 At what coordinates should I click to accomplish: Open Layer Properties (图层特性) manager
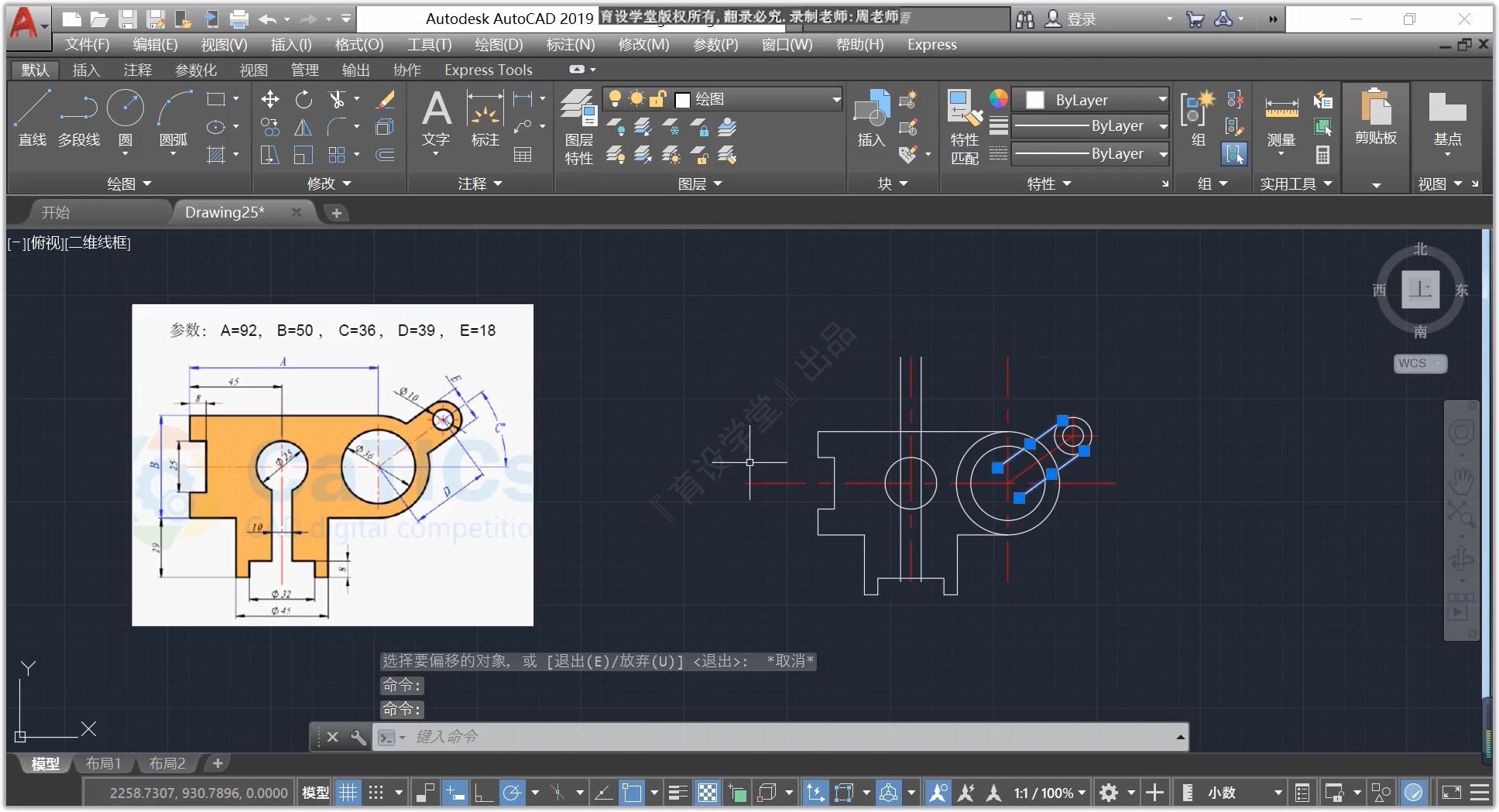click(578, 127)
